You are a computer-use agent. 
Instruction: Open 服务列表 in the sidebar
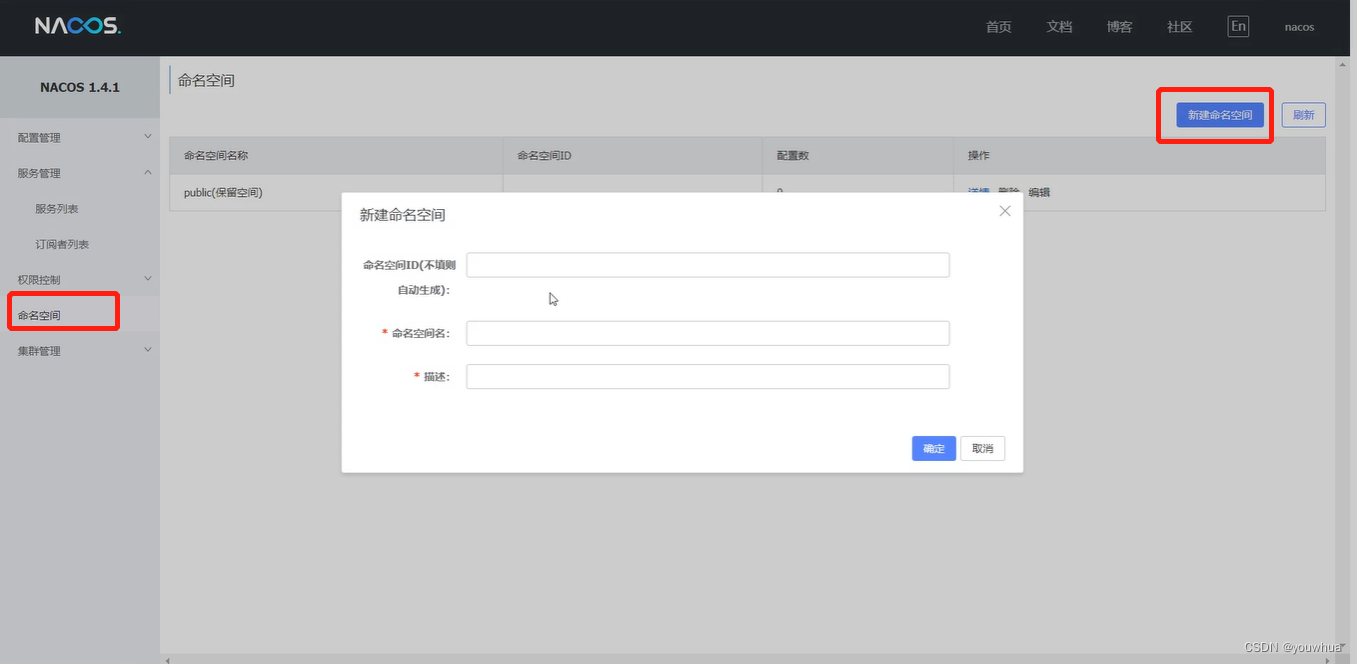(56, 209)
